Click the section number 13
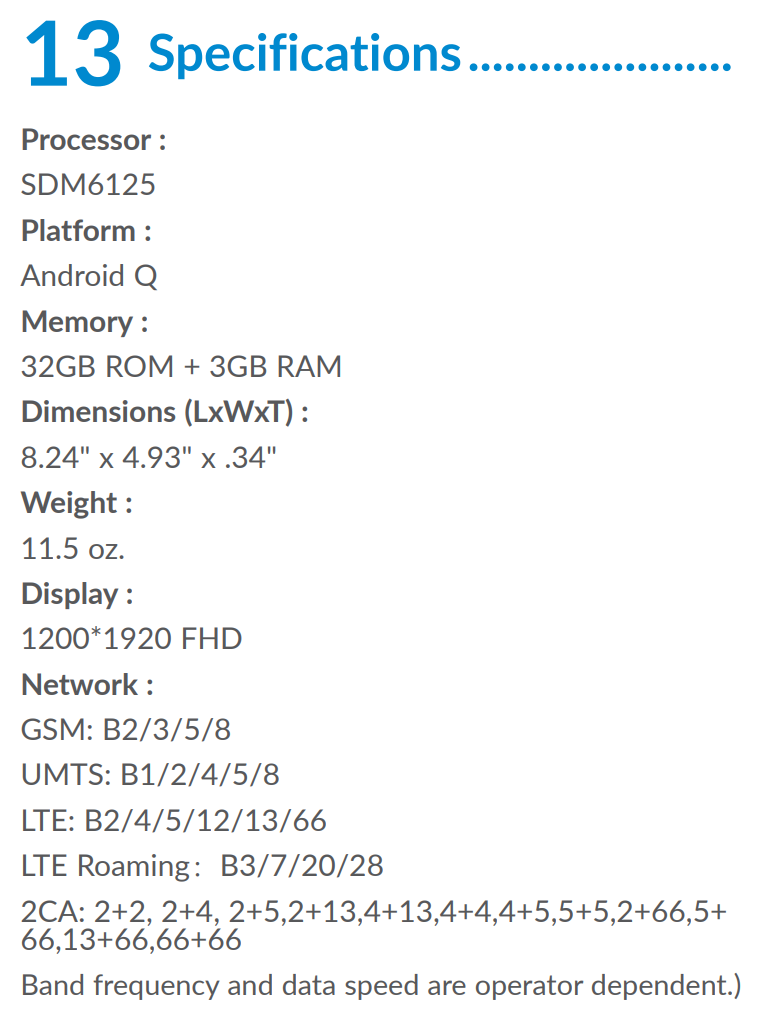This screenshot has height=1025, width=772. click(73, 54)
